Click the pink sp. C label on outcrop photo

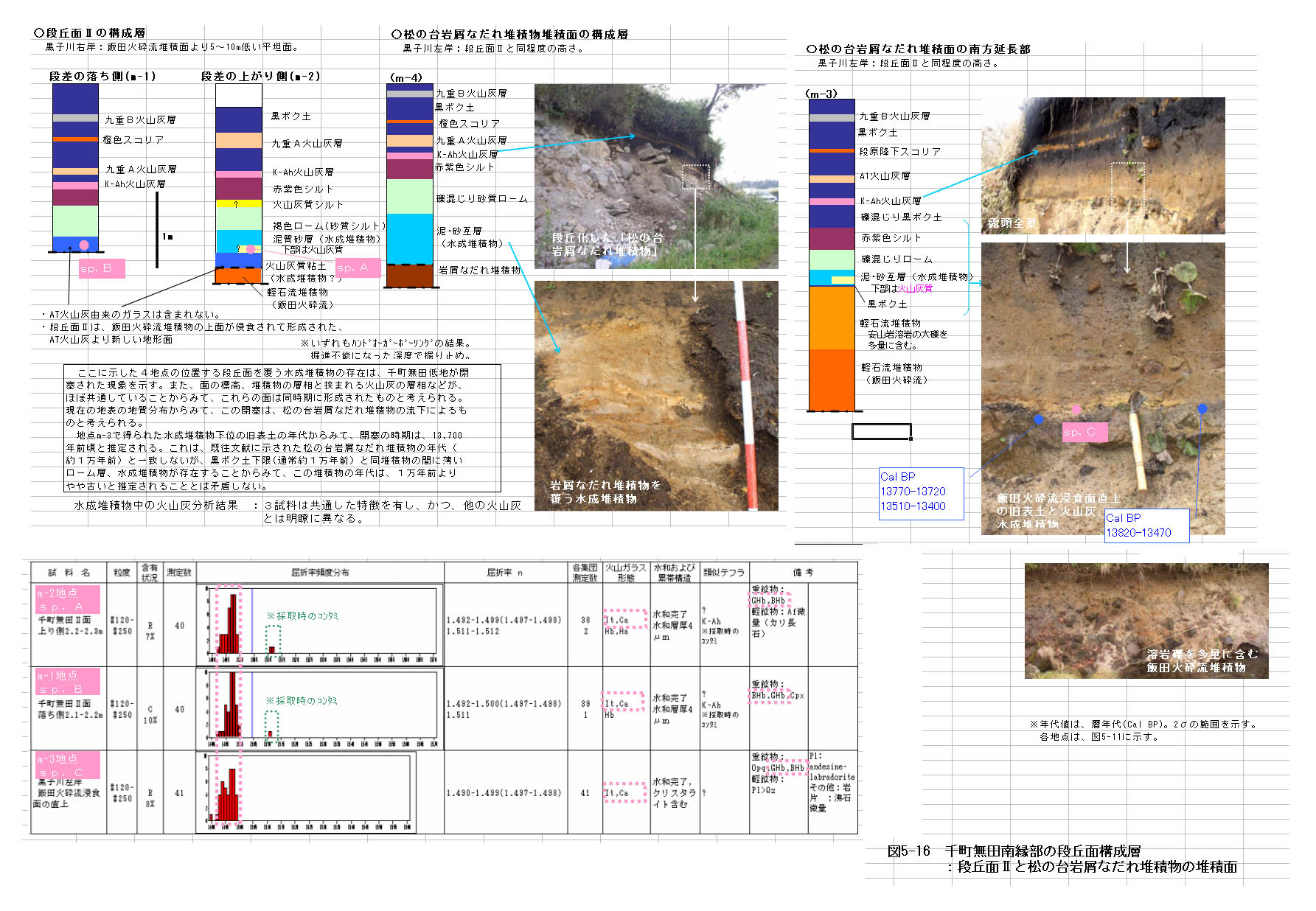point(1085,433)
